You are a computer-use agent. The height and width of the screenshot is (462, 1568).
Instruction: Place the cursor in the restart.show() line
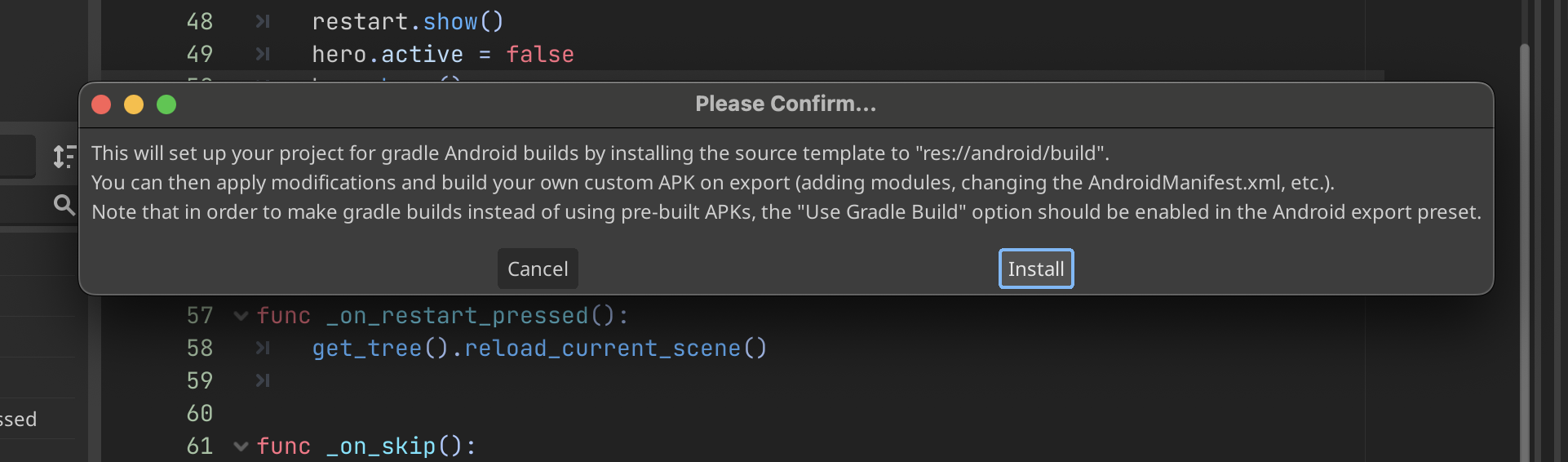pos(408,22)
